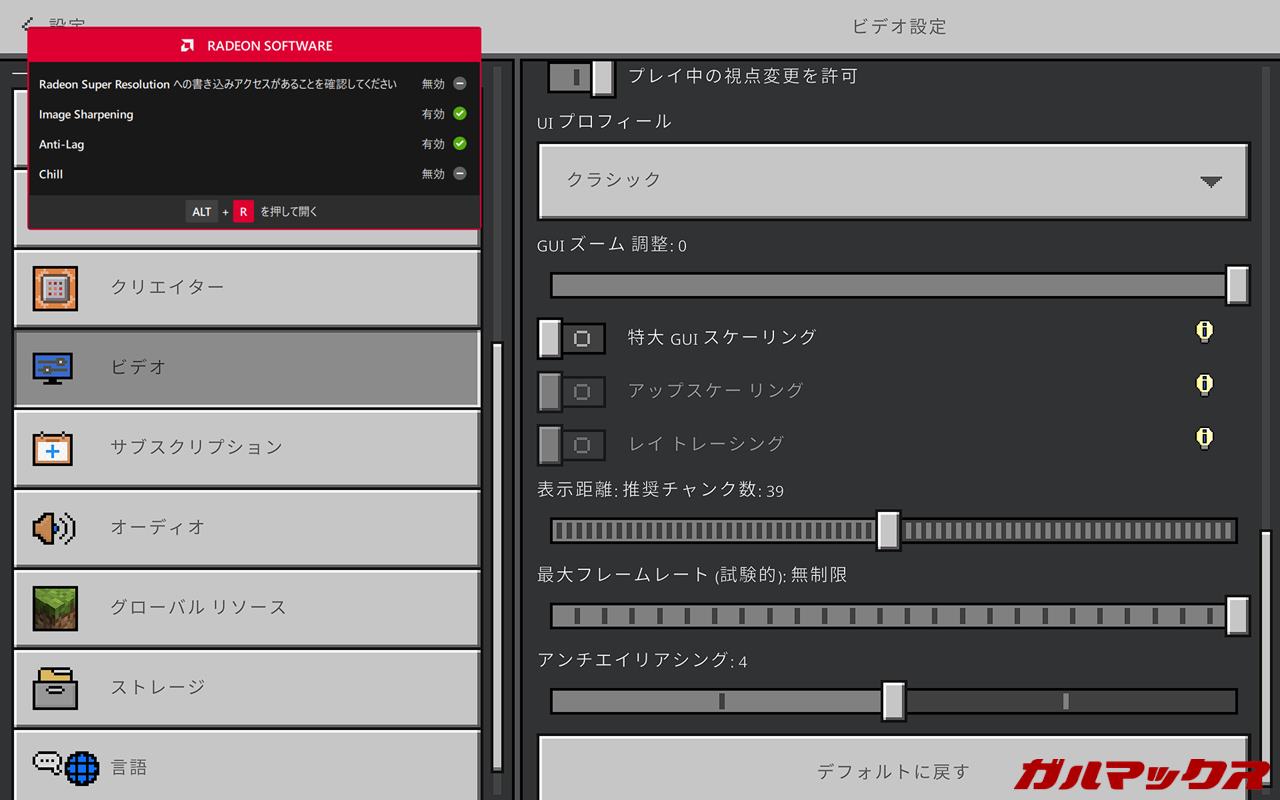Click the back arrow next to 設定
This screenshot has width=1280, height=800.
point(28,24)
